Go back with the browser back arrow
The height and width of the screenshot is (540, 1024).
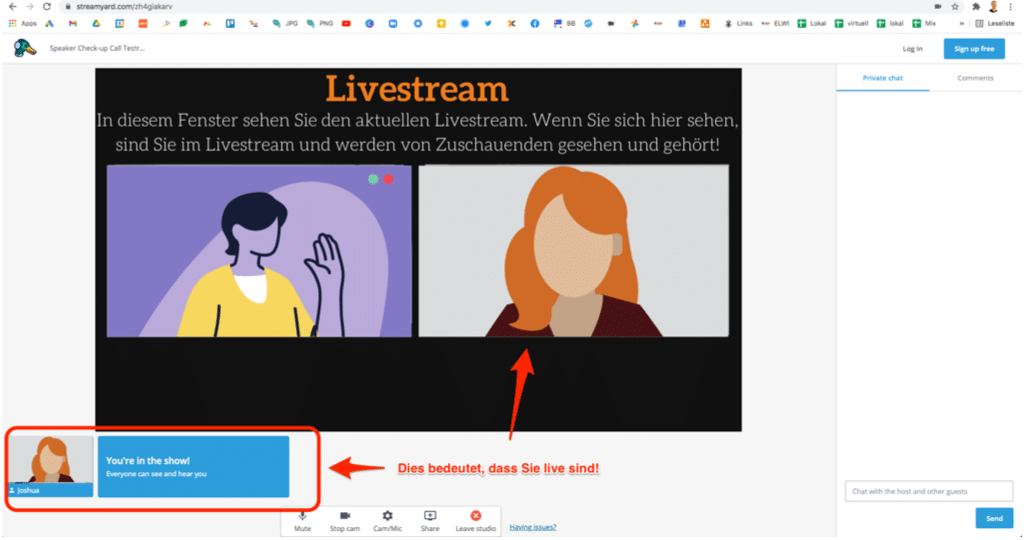pos(11,6)
